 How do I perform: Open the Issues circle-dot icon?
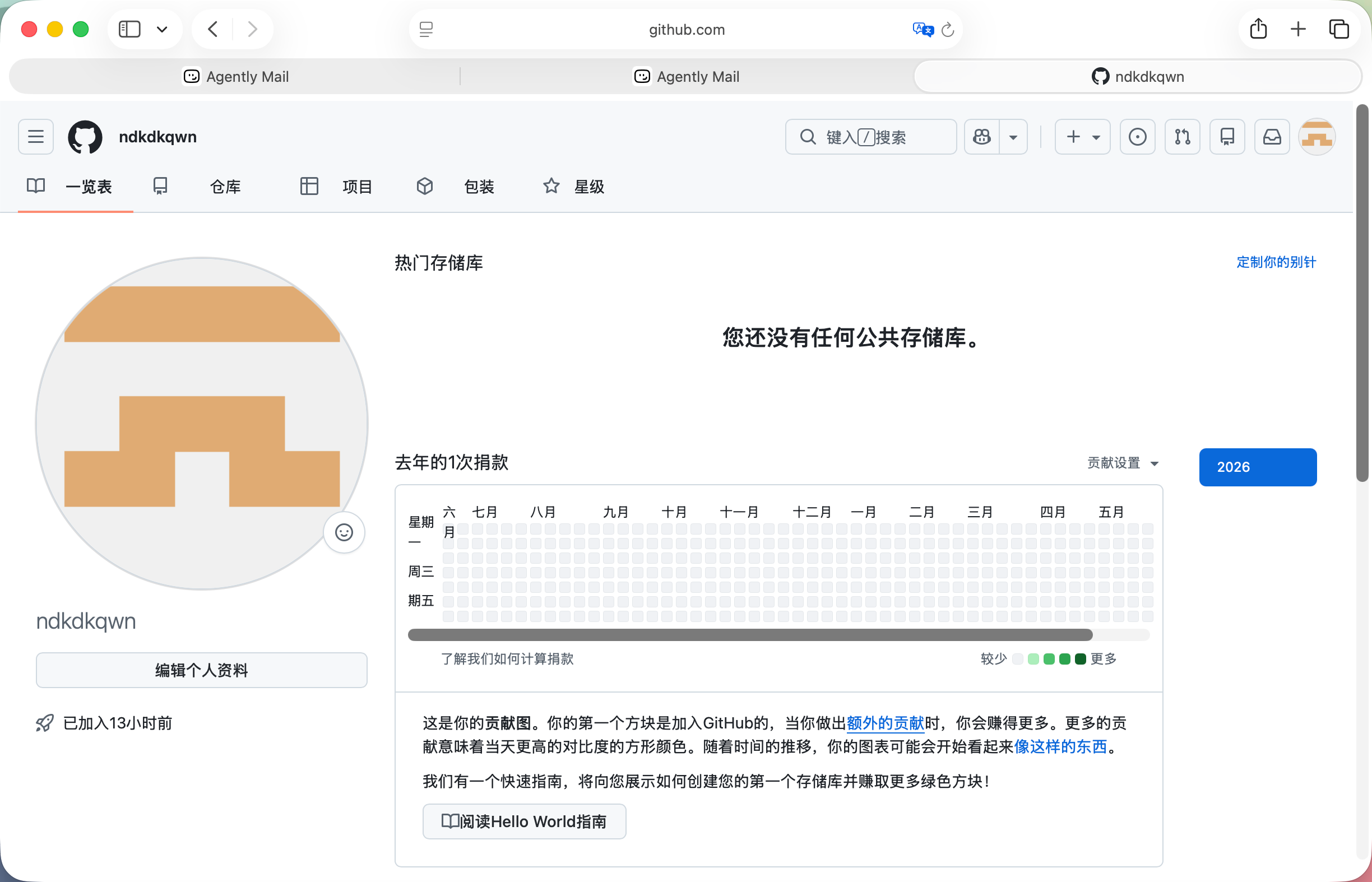[x=1138, y=137]
